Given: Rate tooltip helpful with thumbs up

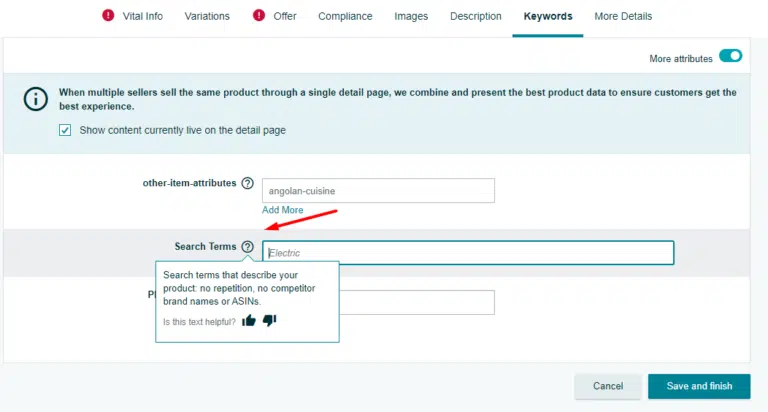Looking at the screenshot, I should (x=249, y=321).
